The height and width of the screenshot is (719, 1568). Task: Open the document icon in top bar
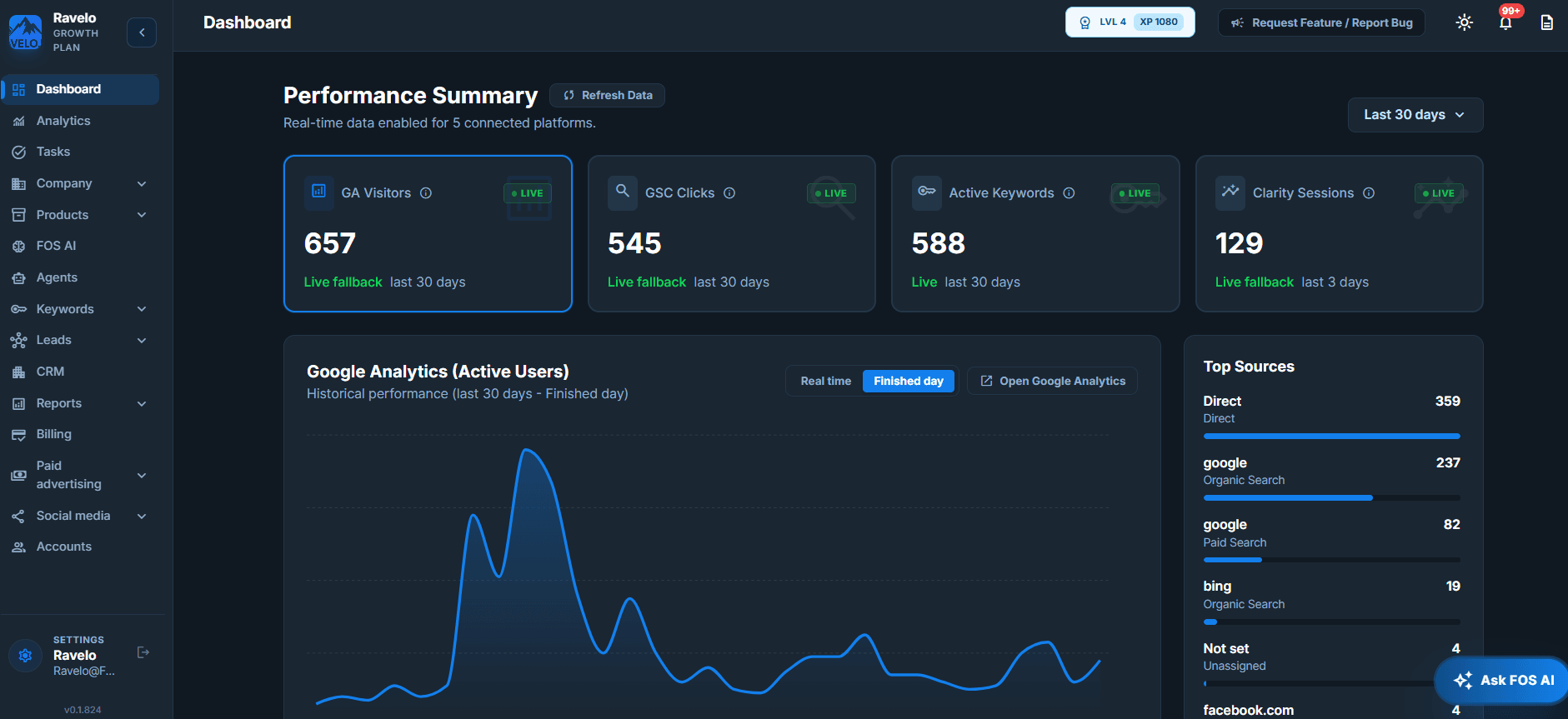point(1546,22)
